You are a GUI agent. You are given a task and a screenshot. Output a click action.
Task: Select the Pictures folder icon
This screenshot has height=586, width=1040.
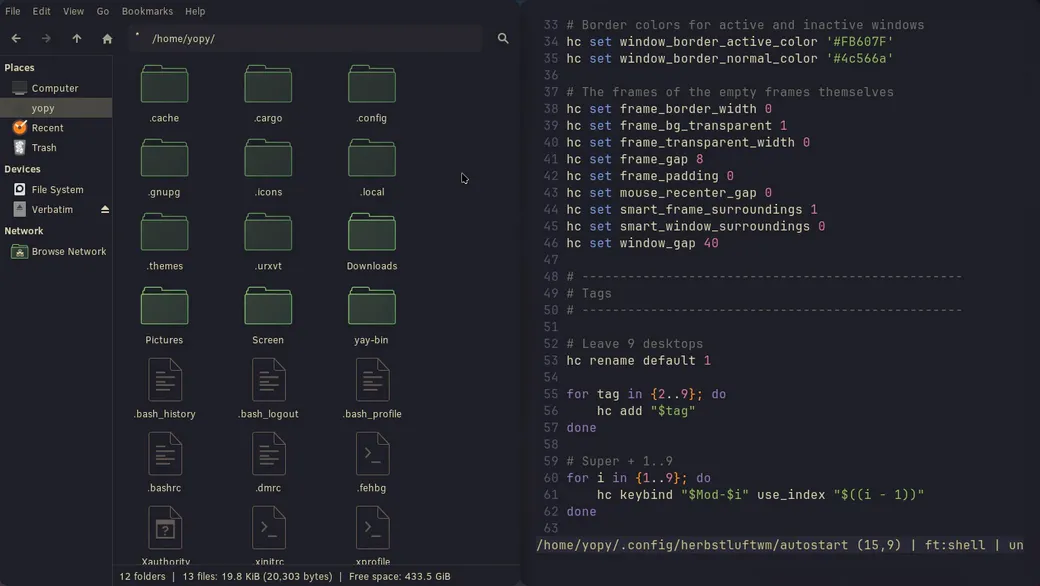(x=164, y=306)
